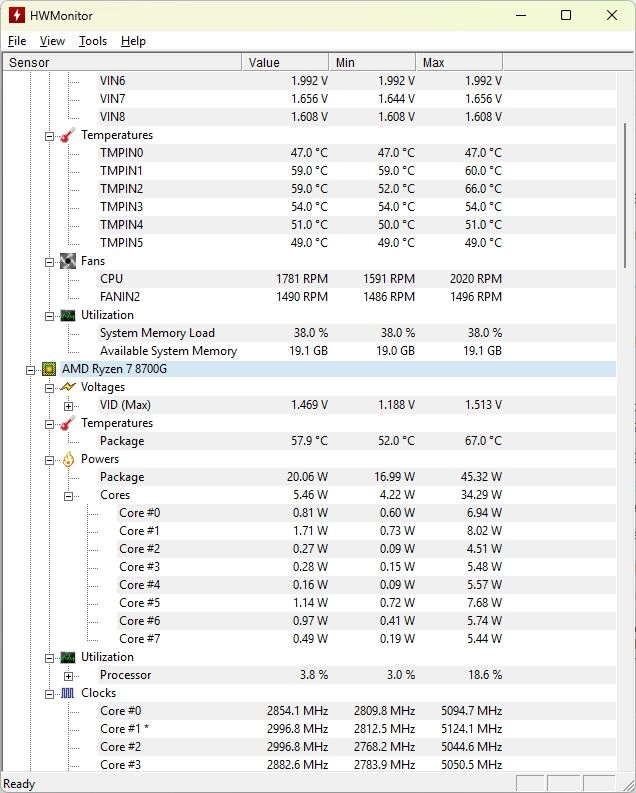Collapse the AMD Ryzen 7 8700G node
Screen dimensions: 636x793
[x=30, y=370]
